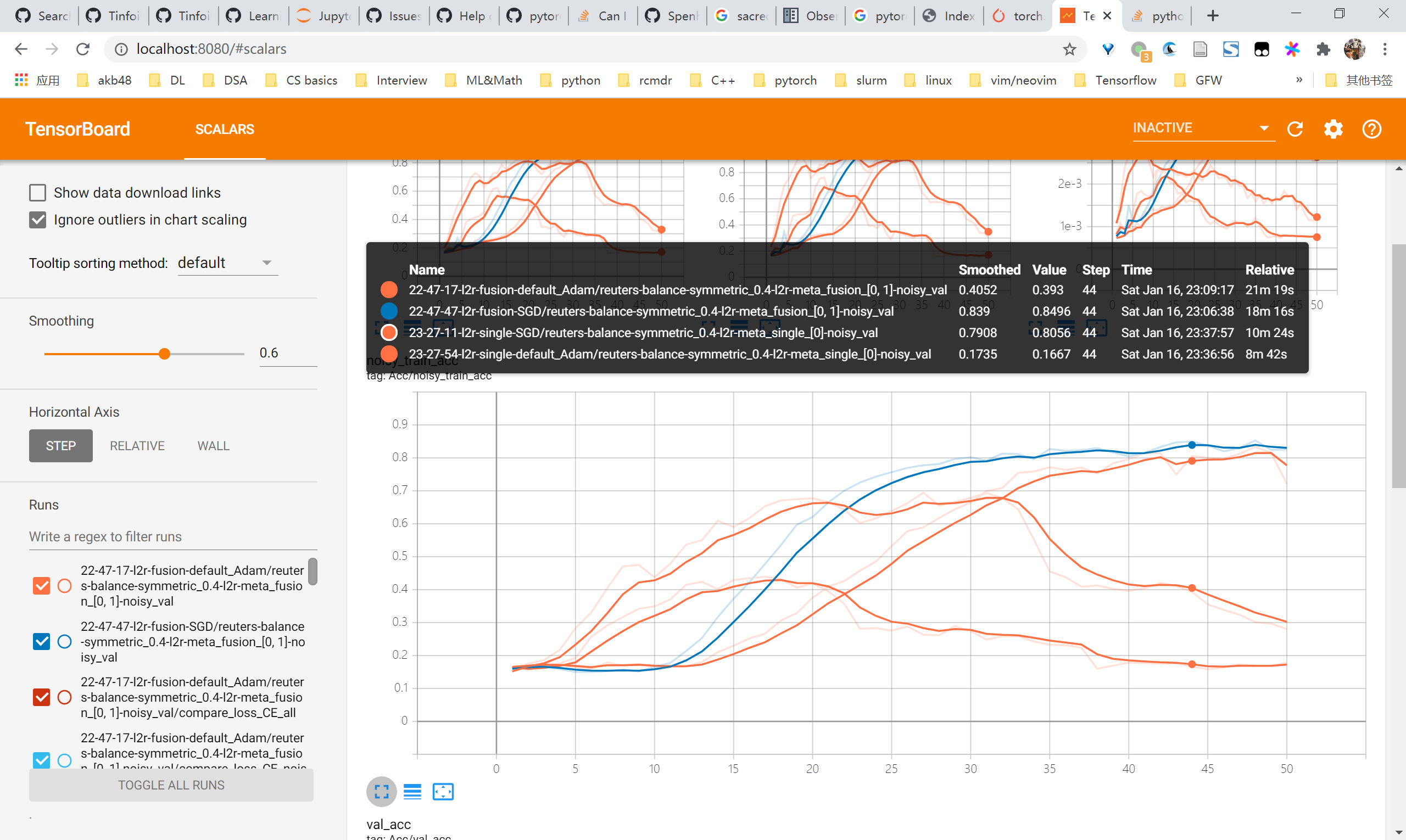This screenshot has height=840, width=1406.
Task: Close the active TensorBoard browser tab
Action: click(1108, 16)
